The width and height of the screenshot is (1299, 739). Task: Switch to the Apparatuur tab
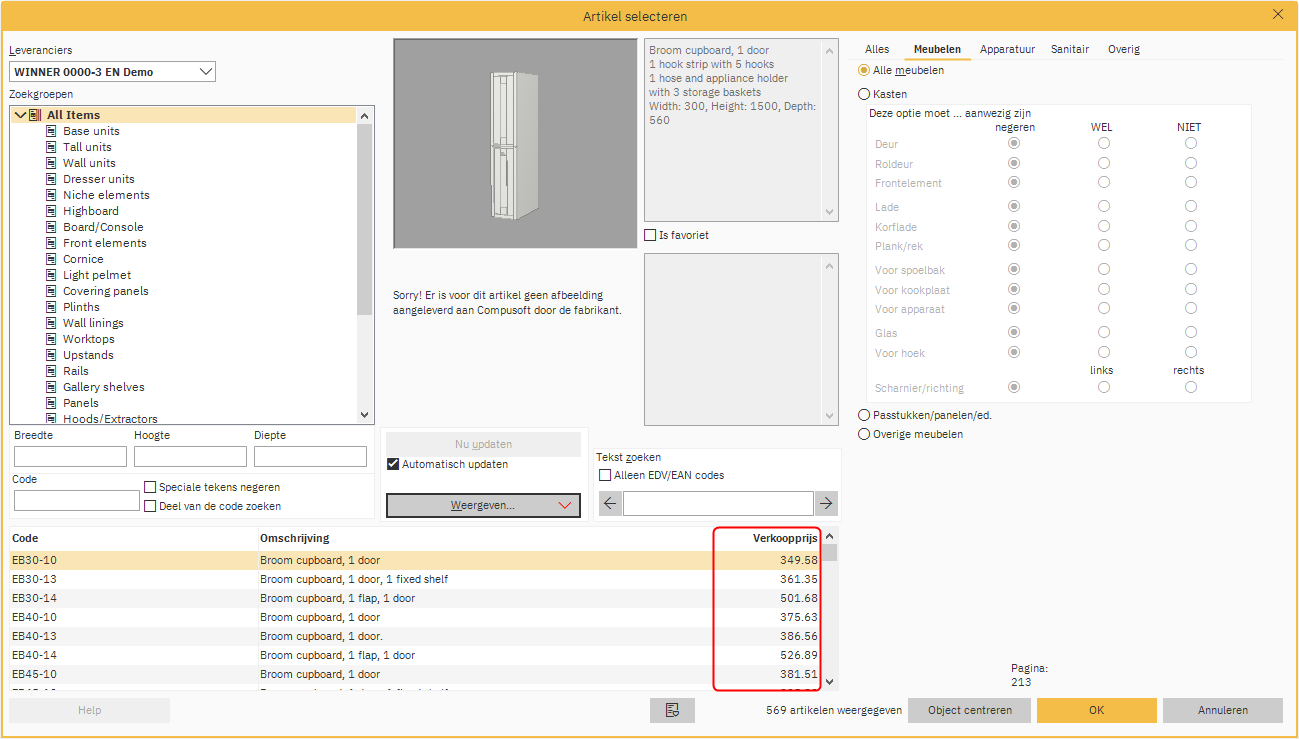(1007, 48)
